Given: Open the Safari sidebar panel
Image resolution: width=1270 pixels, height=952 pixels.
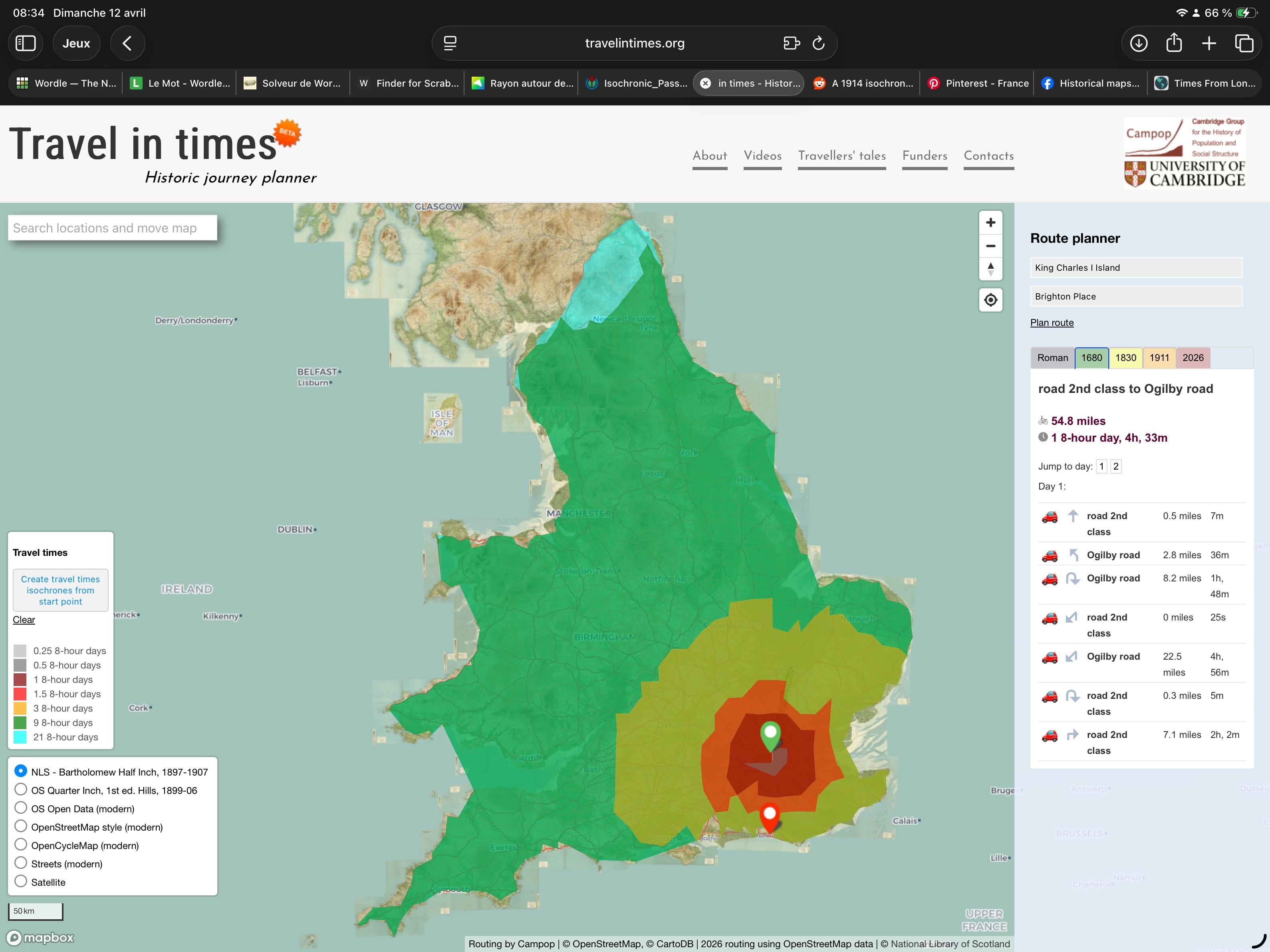Looking at the screenshot, I should pyautogui.click(x=25, y=43).
